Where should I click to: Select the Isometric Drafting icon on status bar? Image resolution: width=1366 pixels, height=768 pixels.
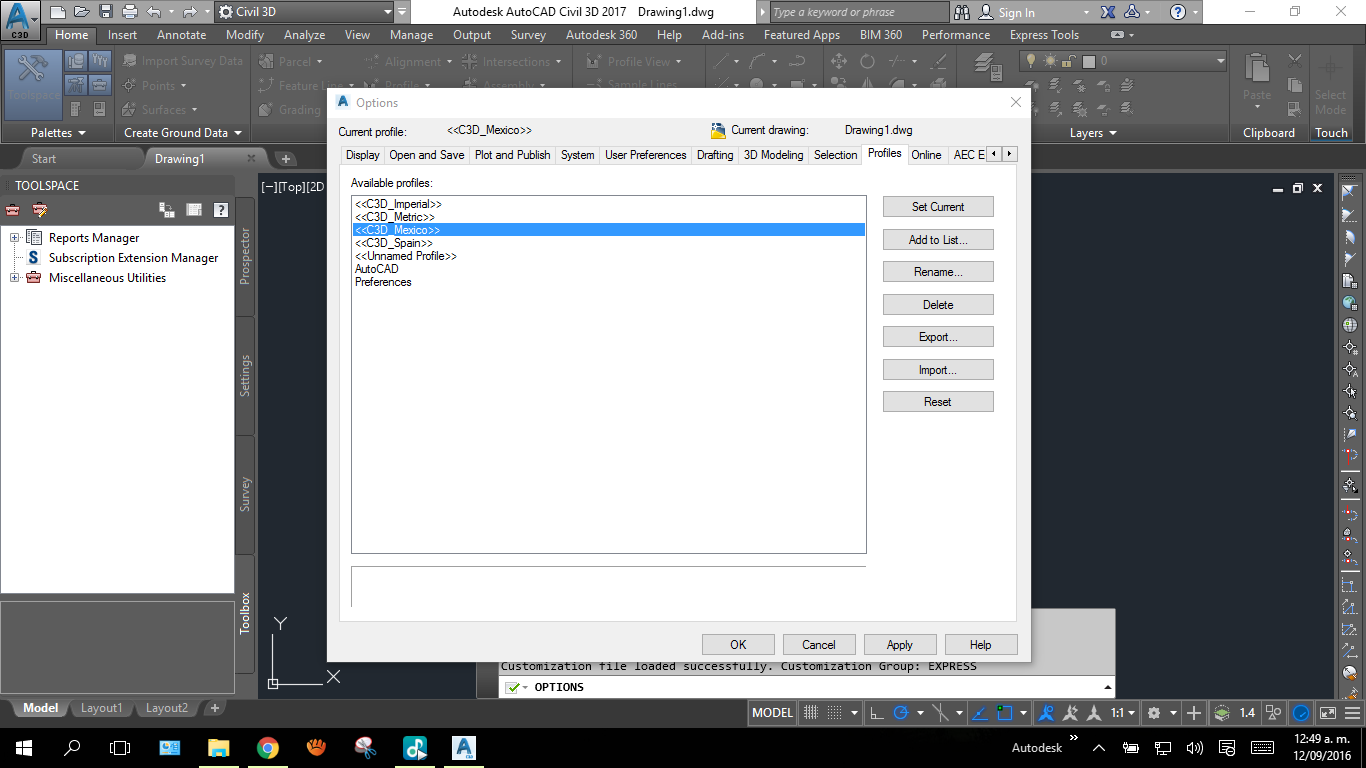coord(941,712)
